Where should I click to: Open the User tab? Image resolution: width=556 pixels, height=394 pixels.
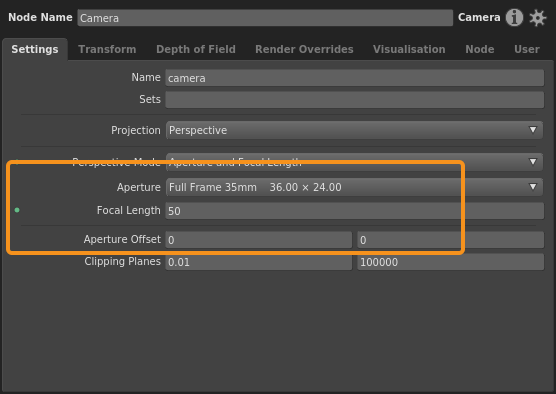pyautogui.click(x=527, y=49)
